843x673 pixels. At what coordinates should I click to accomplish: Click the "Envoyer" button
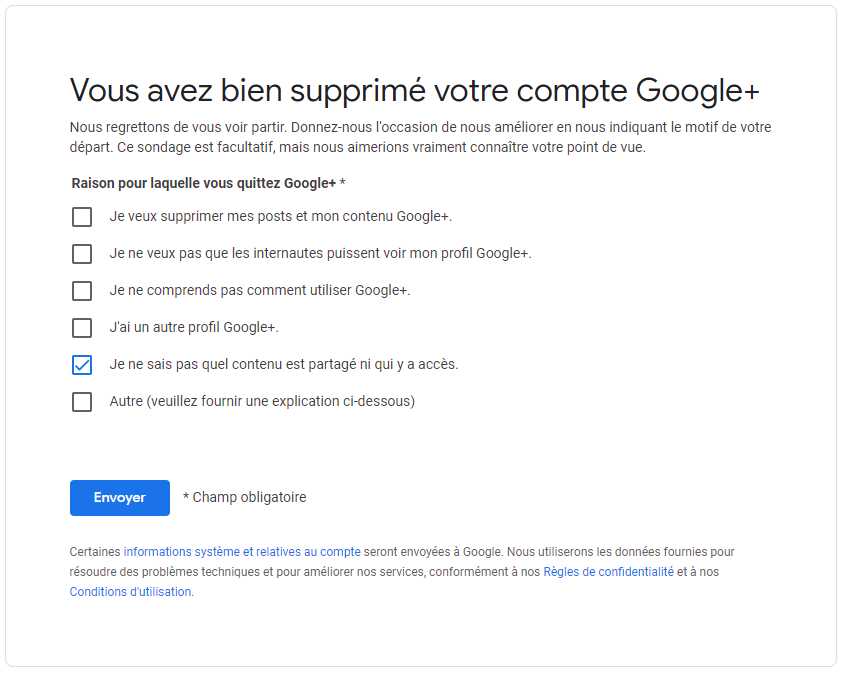coord(120,498)
